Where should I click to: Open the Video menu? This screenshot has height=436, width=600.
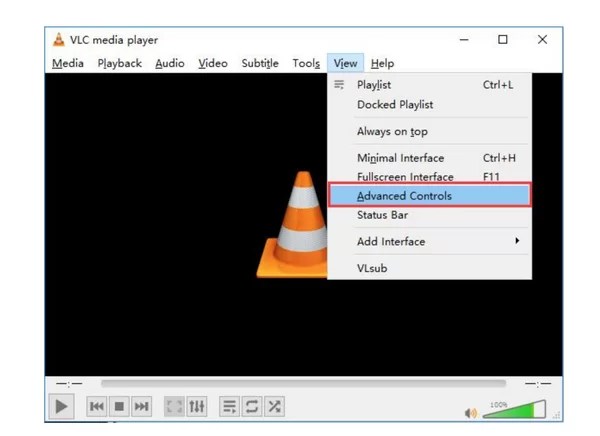(213, 63)
